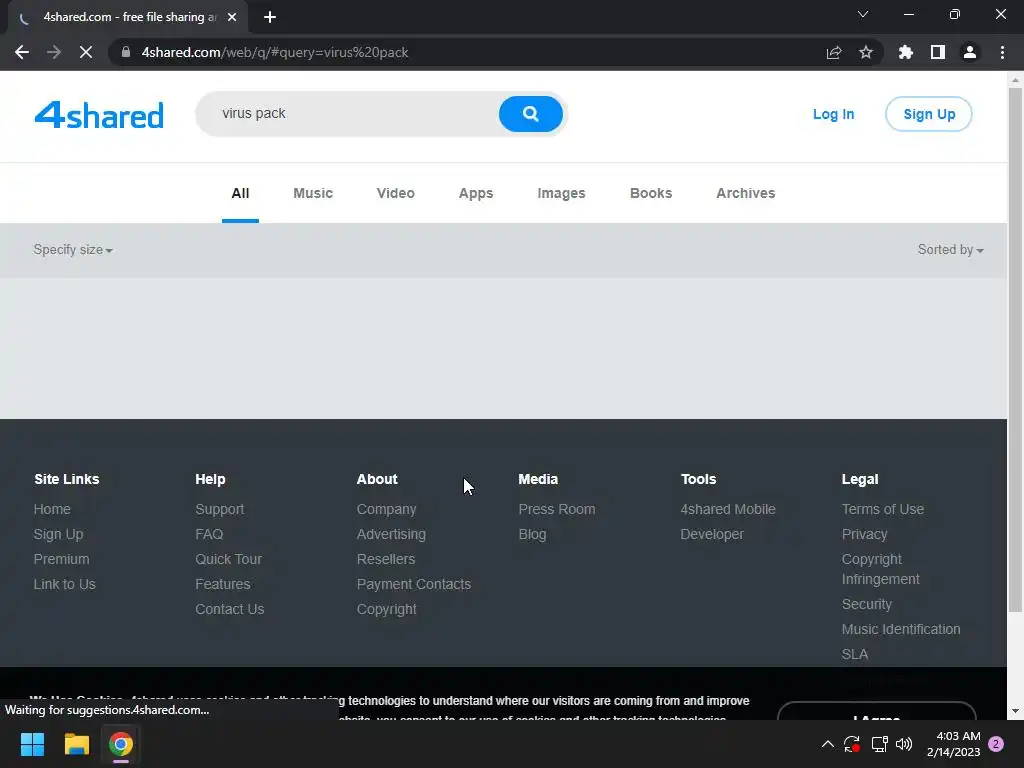Share this page using share icon
The height and width of the screenshot is (768, 1024).
pos(834,52)
